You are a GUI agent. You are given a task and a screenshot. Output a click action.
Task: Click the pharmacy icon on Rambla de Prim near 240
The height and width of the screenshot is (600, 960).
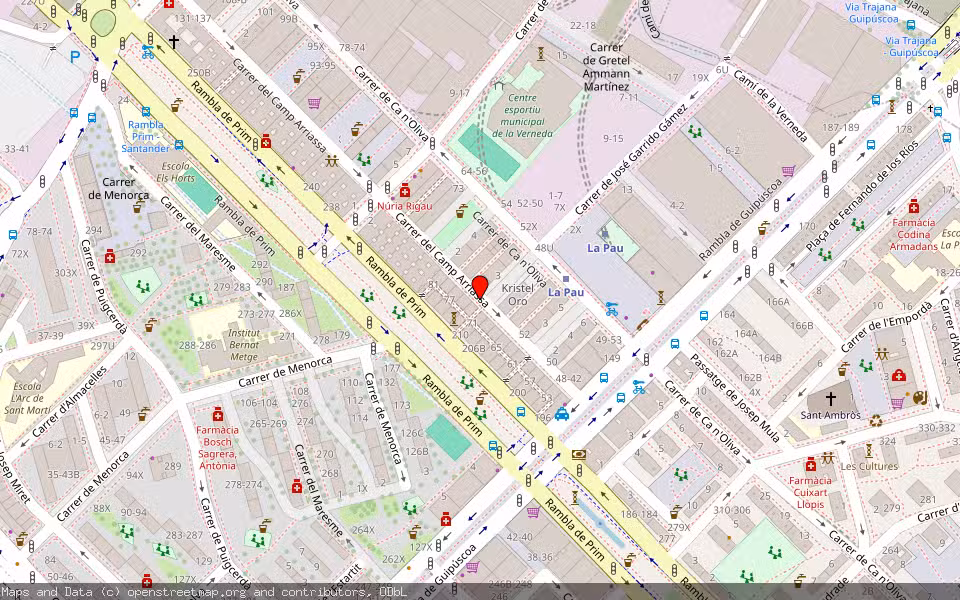pyautogui.click(x=266, y=142)
